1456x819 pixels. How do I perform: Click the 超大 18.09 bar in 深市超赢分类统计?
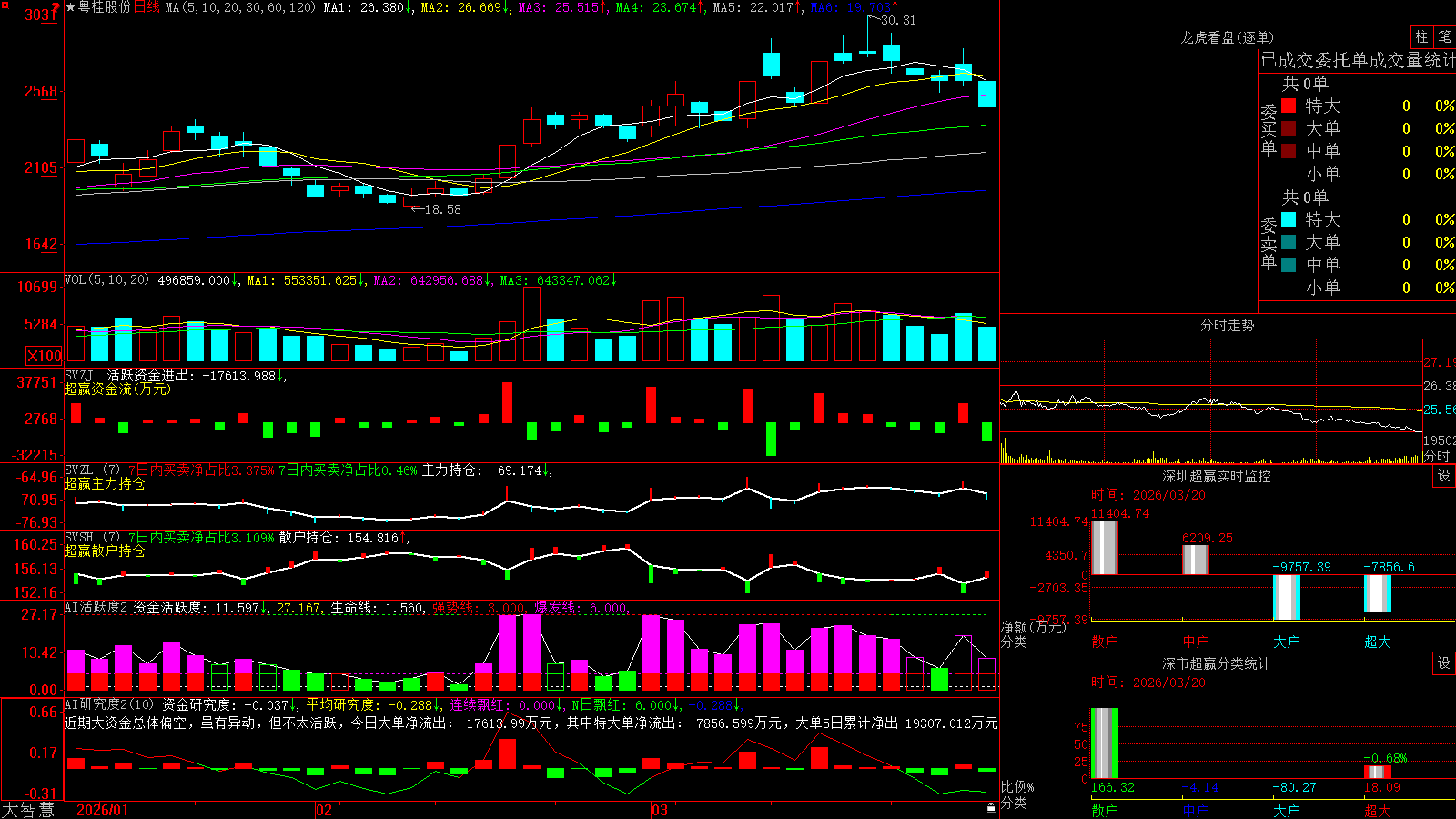(1378, 773)
